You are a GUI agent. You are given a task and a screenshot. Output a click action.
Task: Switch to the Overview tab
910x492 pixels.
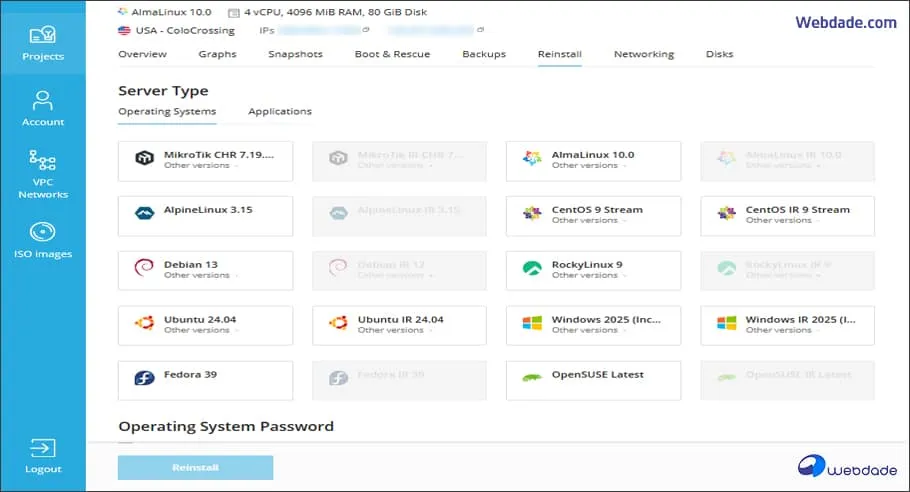click(x=142, y=54)
